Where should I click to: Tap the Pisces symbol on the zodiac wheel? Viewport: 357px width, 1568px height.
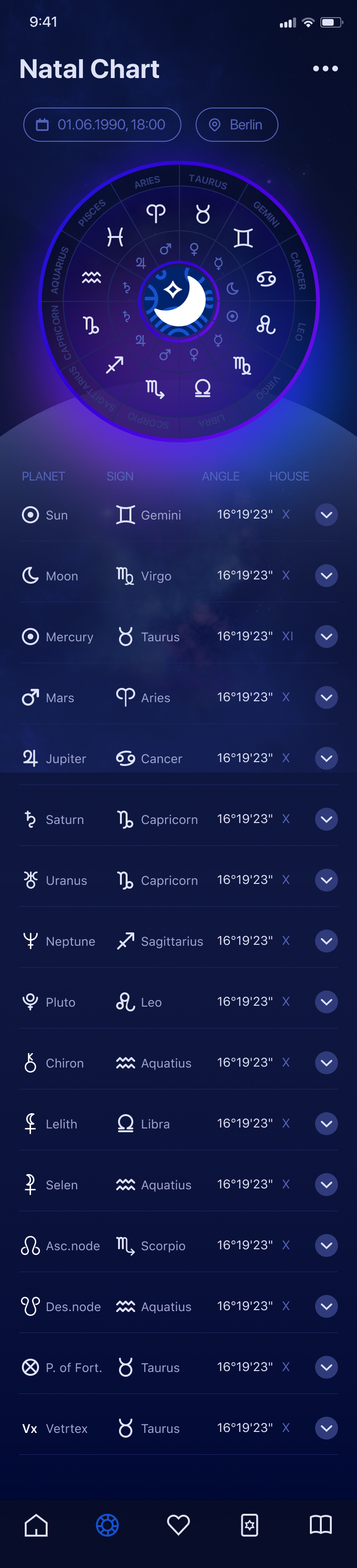115,237
